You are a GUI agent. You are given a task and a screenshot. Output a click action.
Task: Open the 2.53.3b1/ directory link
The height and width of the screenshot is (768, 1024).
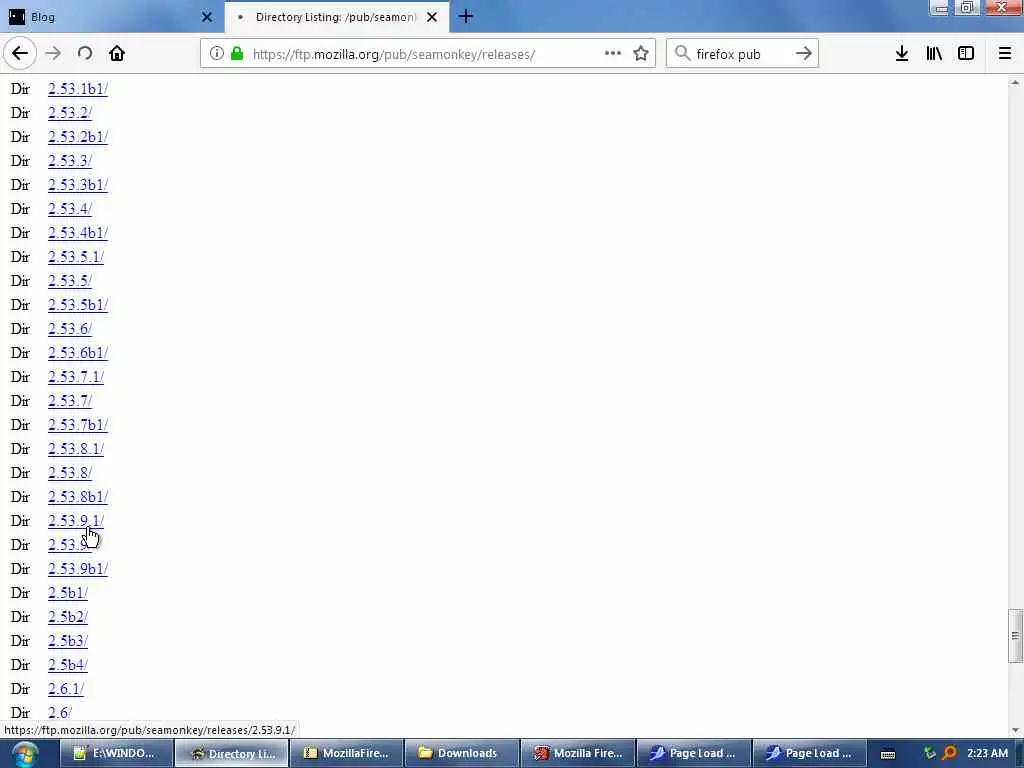(78, 185)
